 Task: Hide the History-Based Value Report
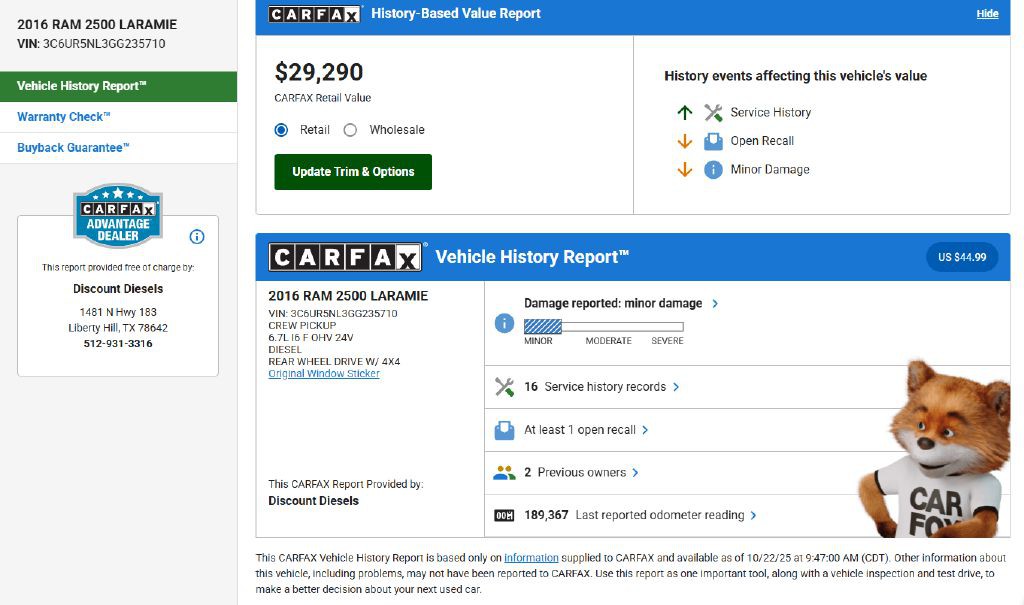pyautogui.click(x=987, y=14)
